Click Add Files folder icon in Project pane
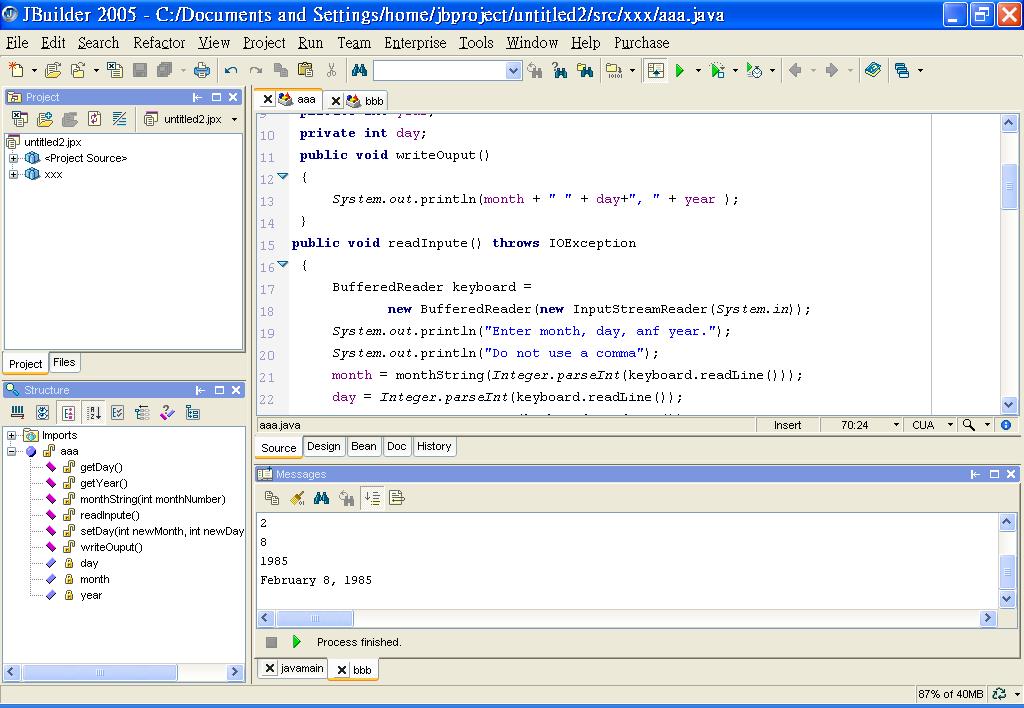Image resolution: width=1024 pixels, height=708 pixels. pos(44,119)
